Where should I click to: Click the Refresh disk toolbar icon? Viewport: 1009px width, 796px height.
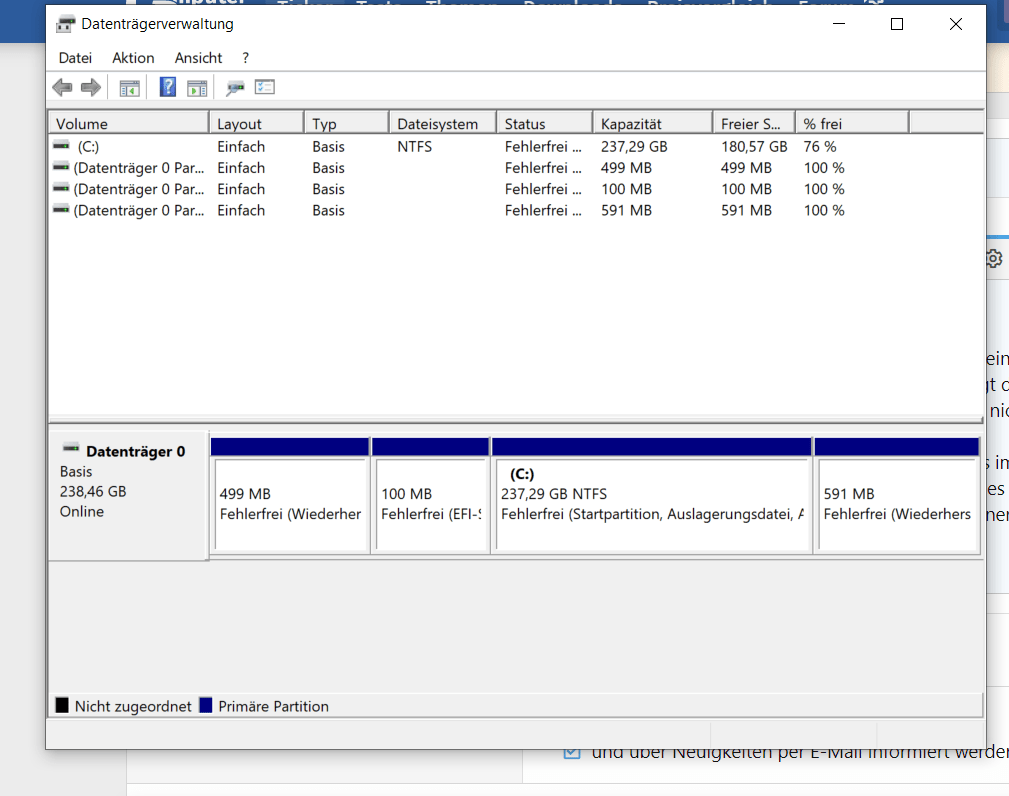pyautogui.click(x=235, y=88)
